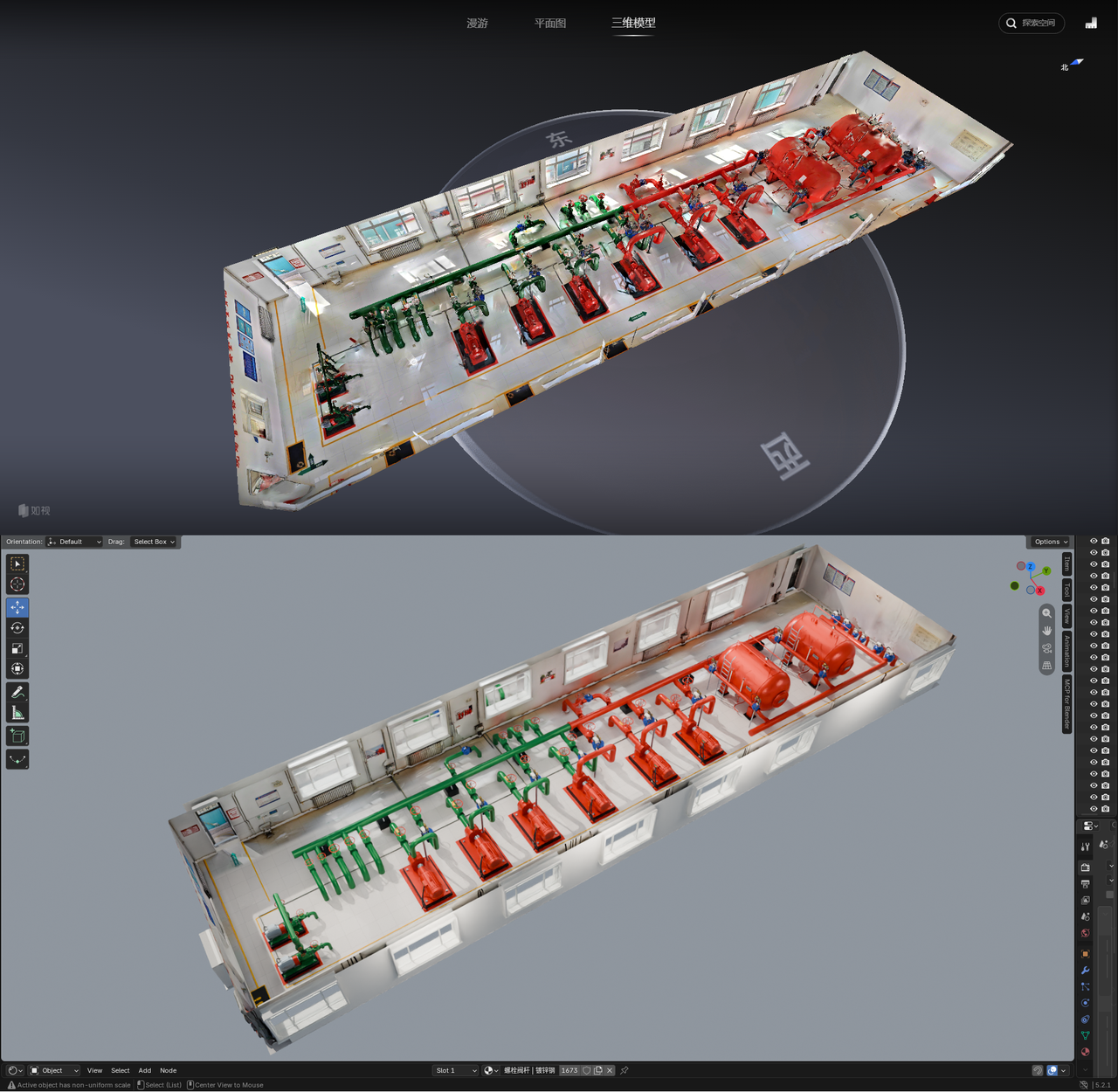This screenshot has width=1118, height=1092.
Task: Click the red X axis gizmo ball
Action: coord(1039,591)
